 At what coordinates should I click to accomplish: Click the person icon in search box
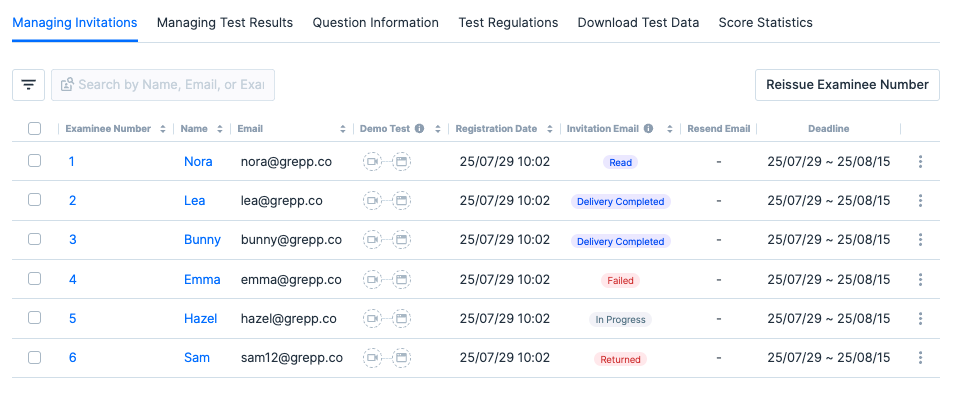(x=67, y=84)
